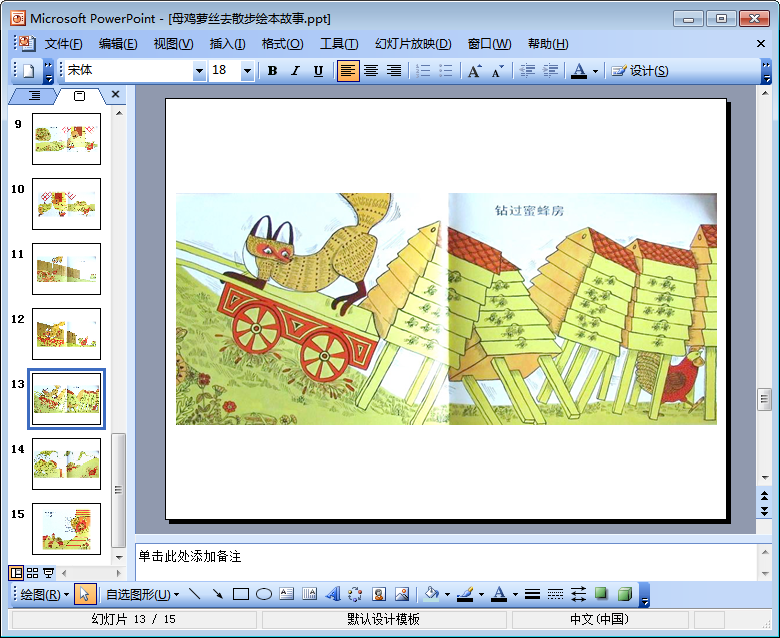Close the slide thumbnail pane

point(115,94)
